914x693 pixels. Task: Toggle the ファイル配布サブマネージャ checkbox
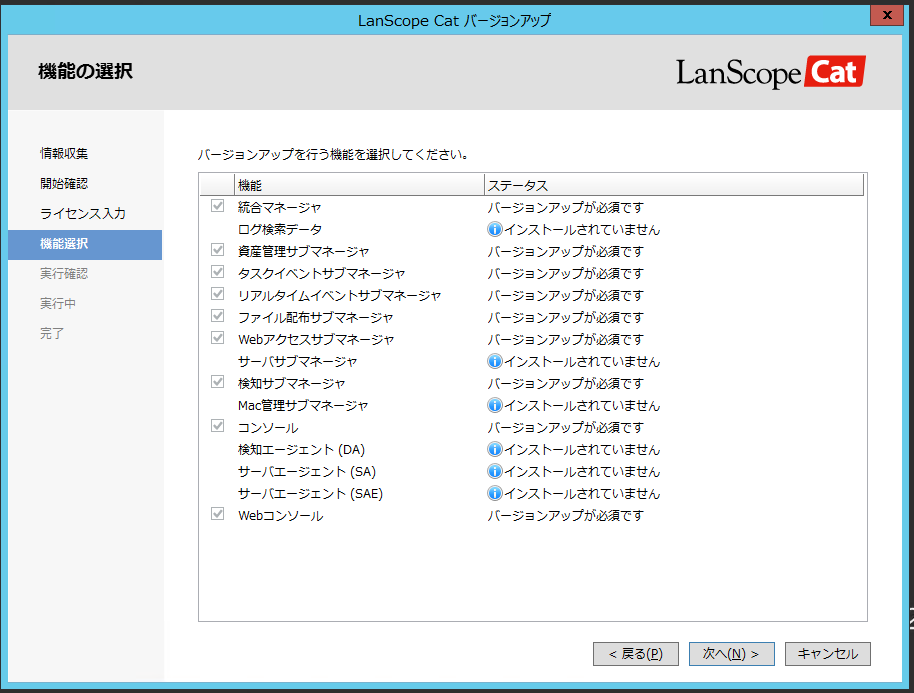pyautogui.click(x=217, y=317)
